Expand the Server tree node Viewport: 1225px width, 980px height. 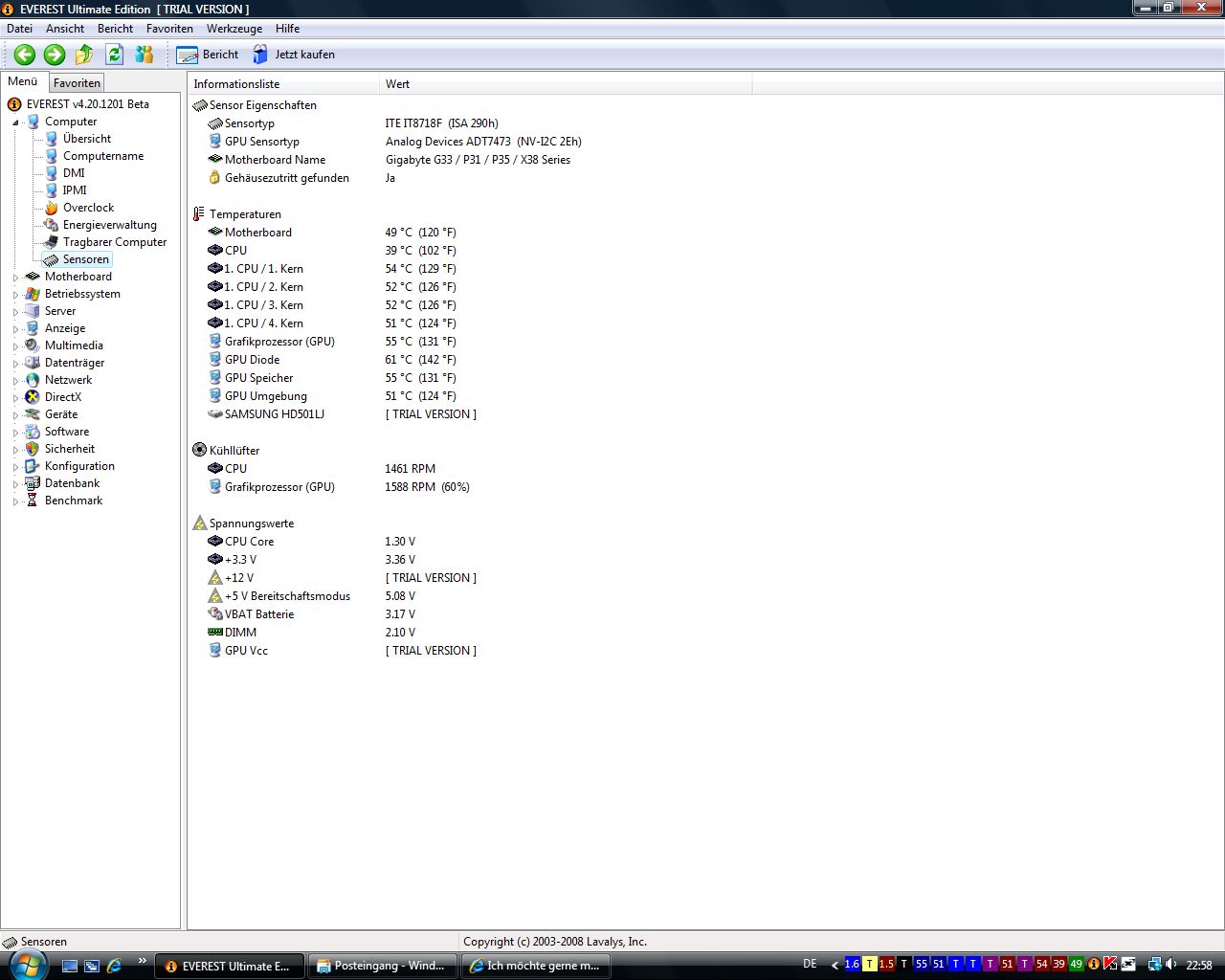(x=15, y=312)
